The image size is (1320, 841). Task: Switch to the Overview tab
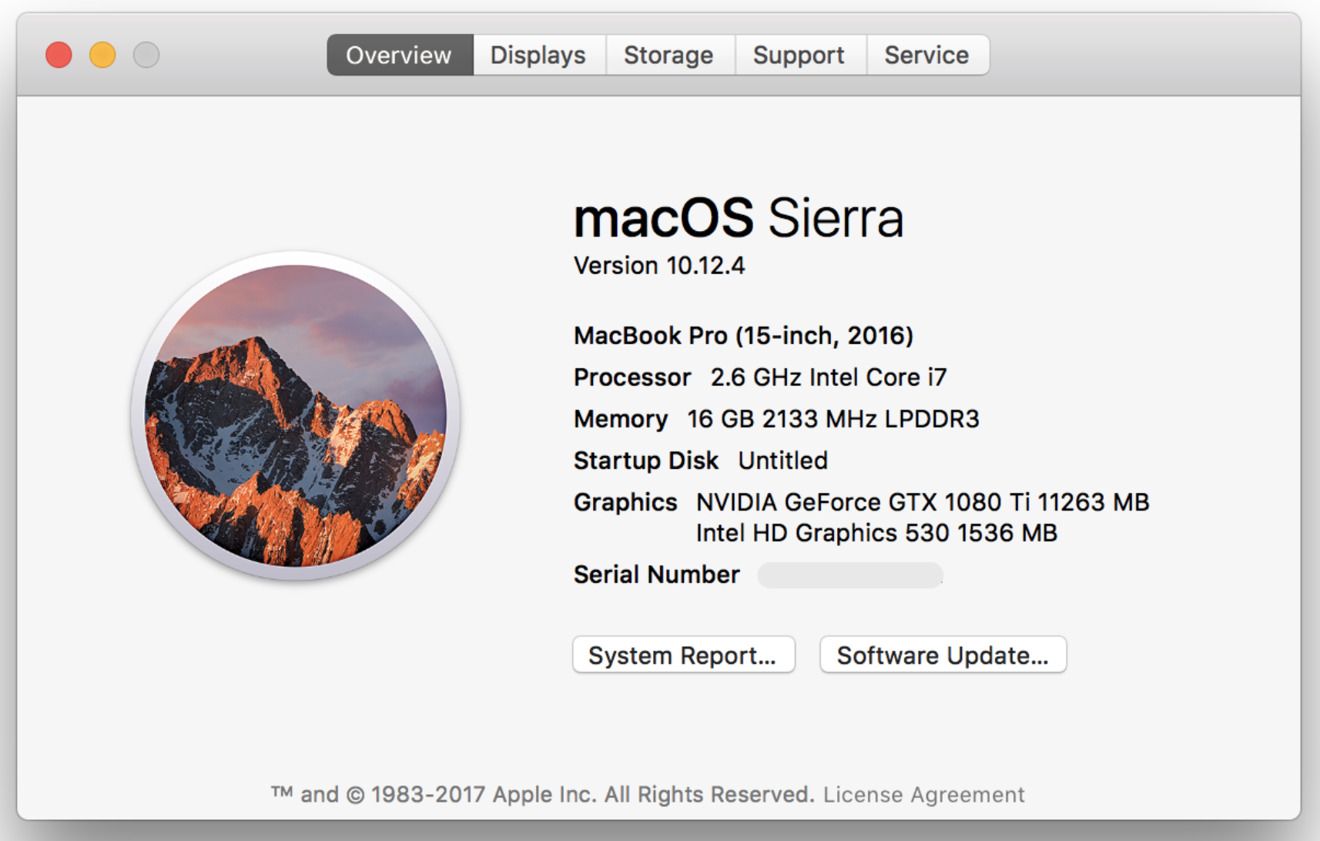click(399, 55)
